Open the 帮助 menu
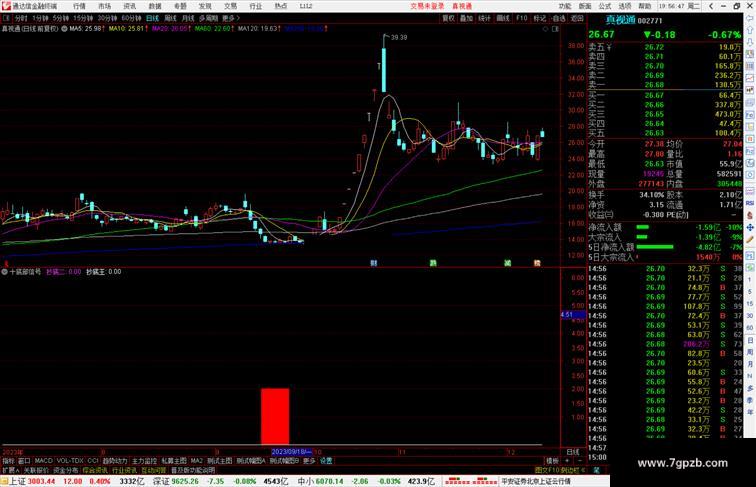The height and width of the screenshot is (487, 756). pos(645,6)
